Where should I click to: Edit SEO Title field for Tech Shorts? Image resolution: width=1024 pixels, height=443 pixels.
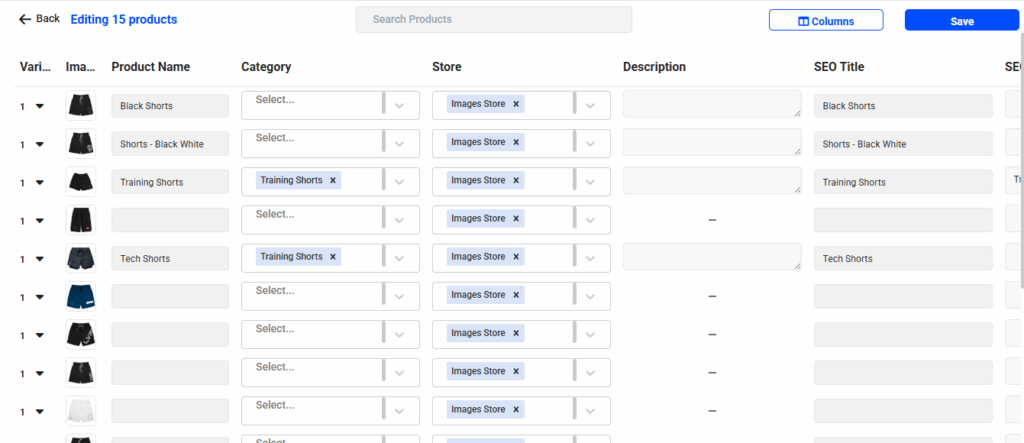tap(903, 258)
